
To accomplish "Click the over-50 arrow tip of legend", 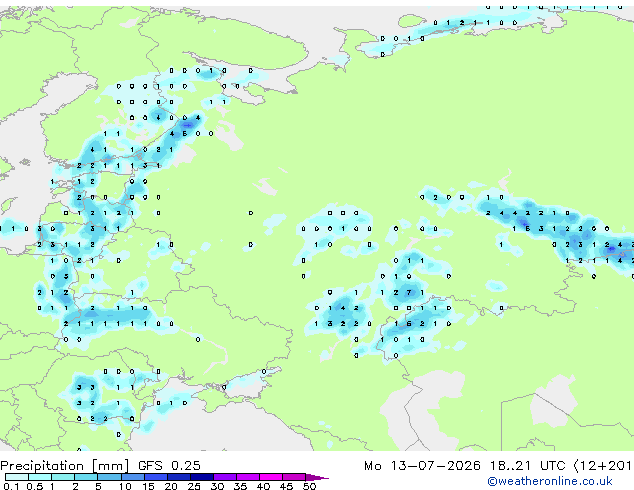I will (x=317, y=477).
